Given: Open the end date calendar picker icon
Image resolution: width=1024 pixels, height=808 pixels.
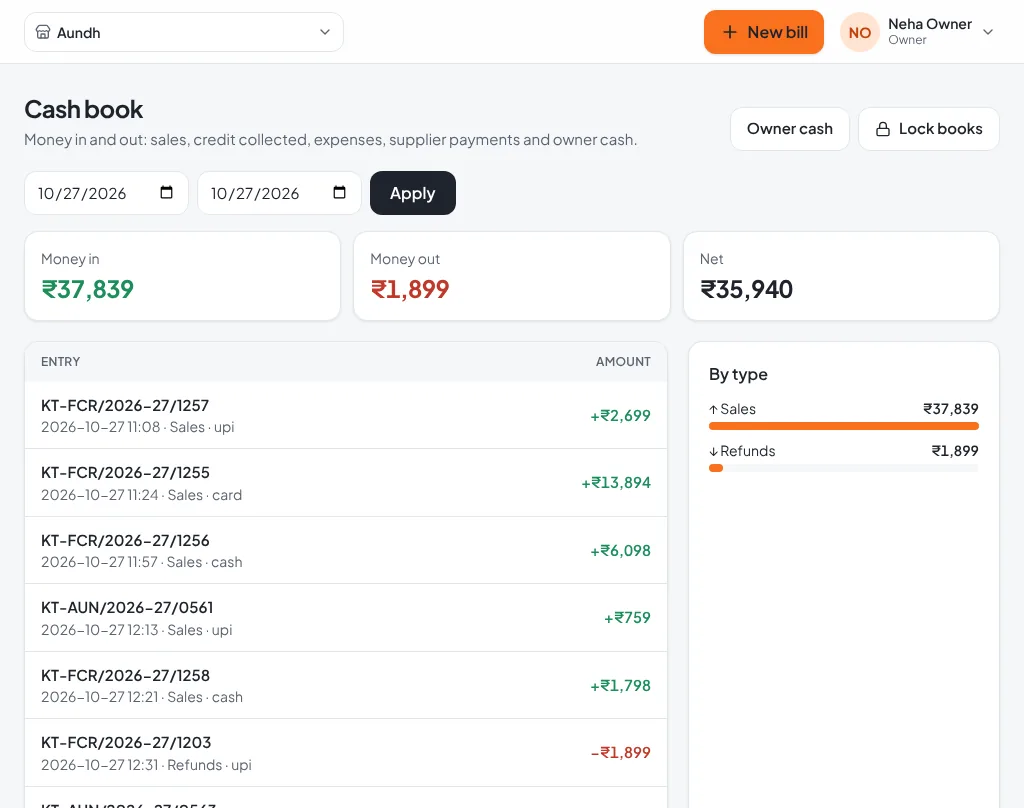Looking at the screenshot, I should 340,192.
